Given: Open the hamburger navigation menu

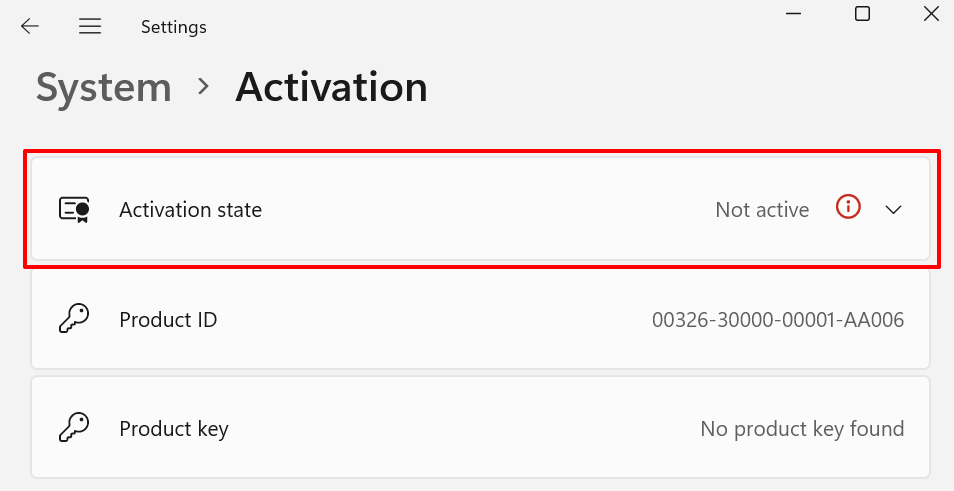Looking at the screenshot, I should coord(90,27).
